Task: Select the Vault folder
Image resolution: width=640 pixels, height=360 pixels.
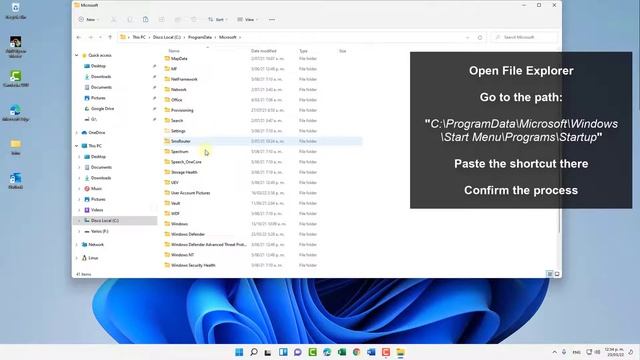Action: pos(176,203)
